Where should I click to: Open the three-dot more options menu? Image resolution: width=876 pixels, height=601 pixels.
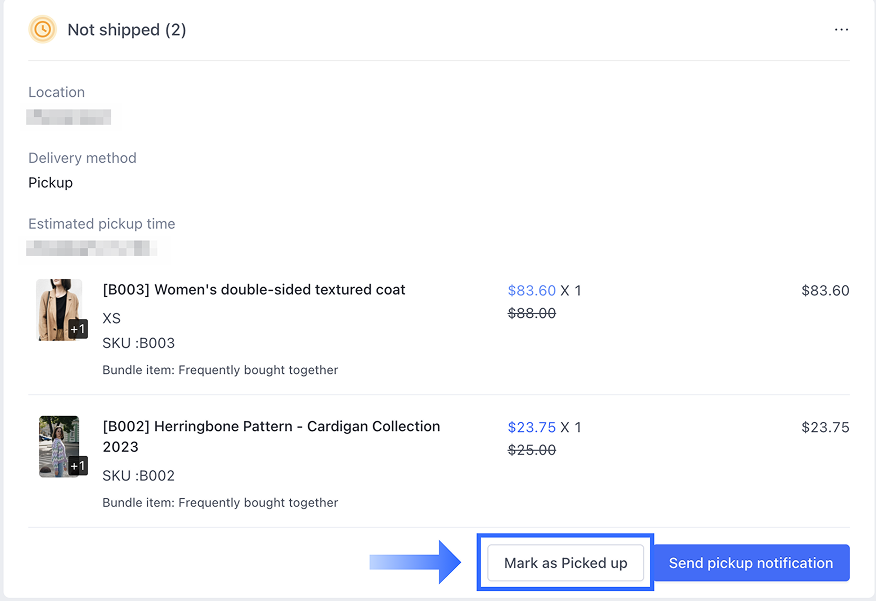point(841,30)
